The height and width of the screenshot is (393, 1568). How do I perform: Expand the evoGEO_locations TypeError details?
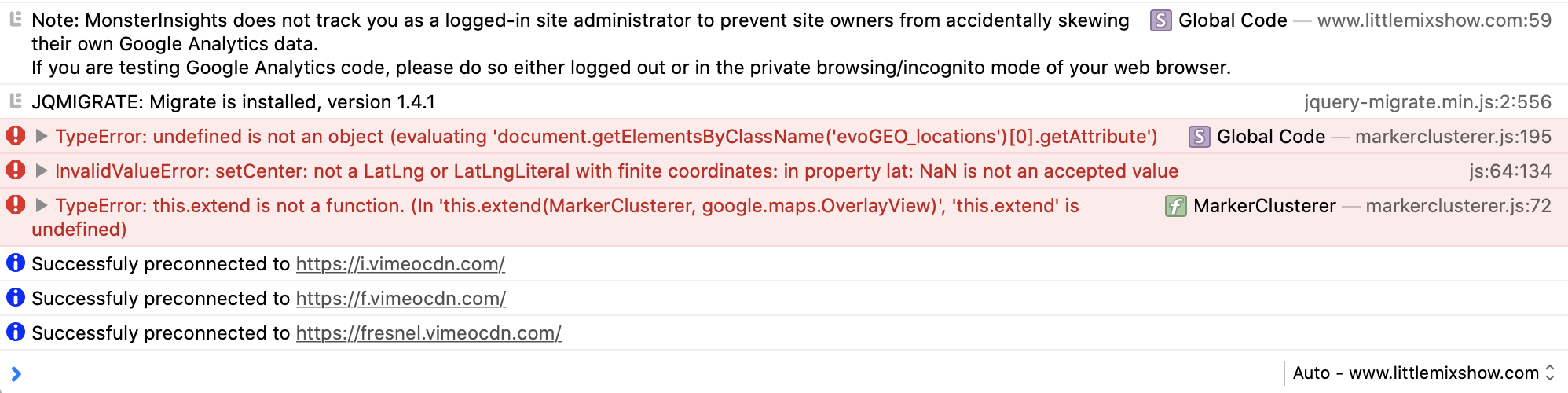[42, 136]
